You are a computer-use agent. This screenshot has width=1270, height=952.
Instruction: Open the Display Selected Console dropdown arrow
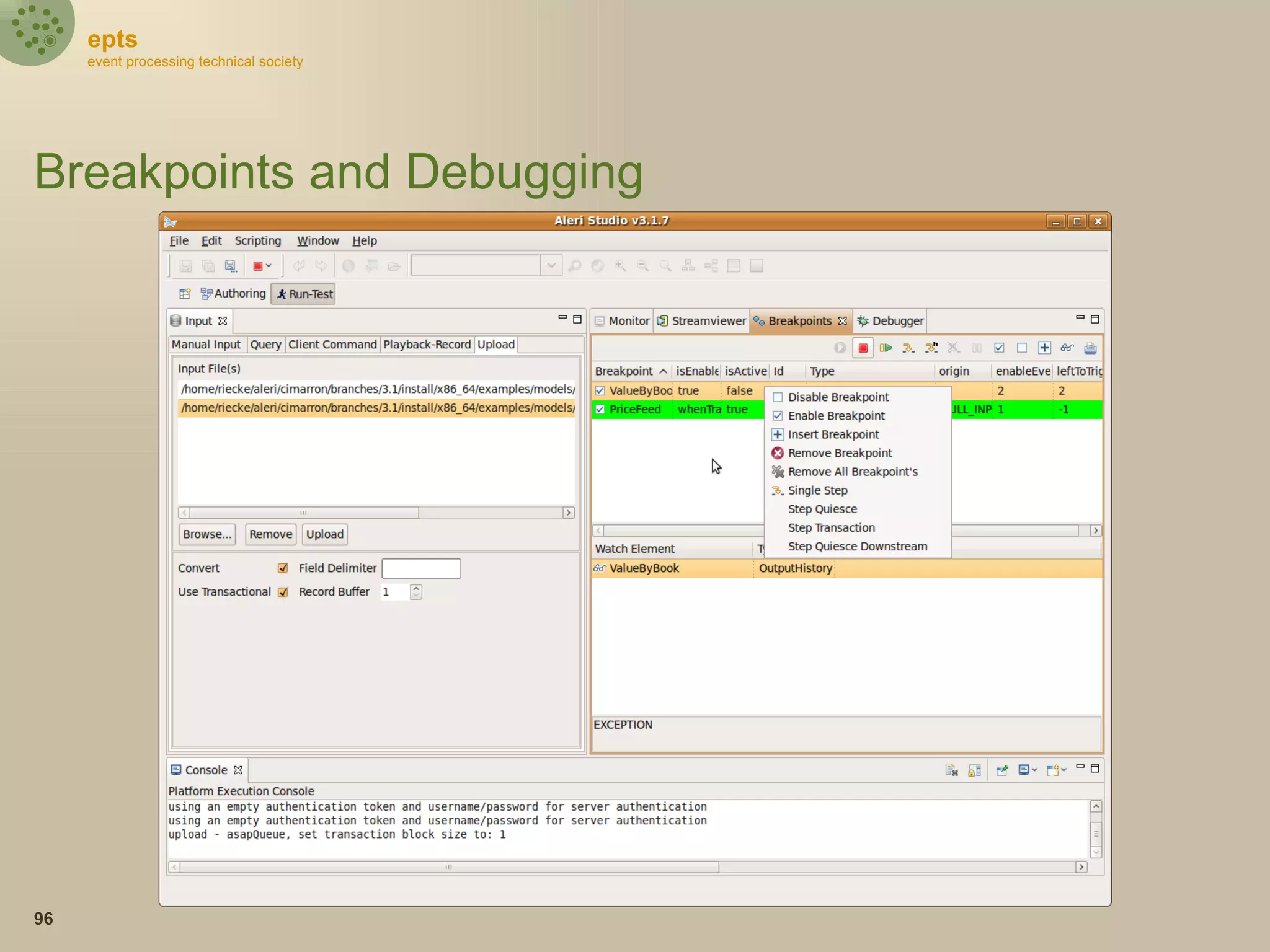click(1034, 770)
